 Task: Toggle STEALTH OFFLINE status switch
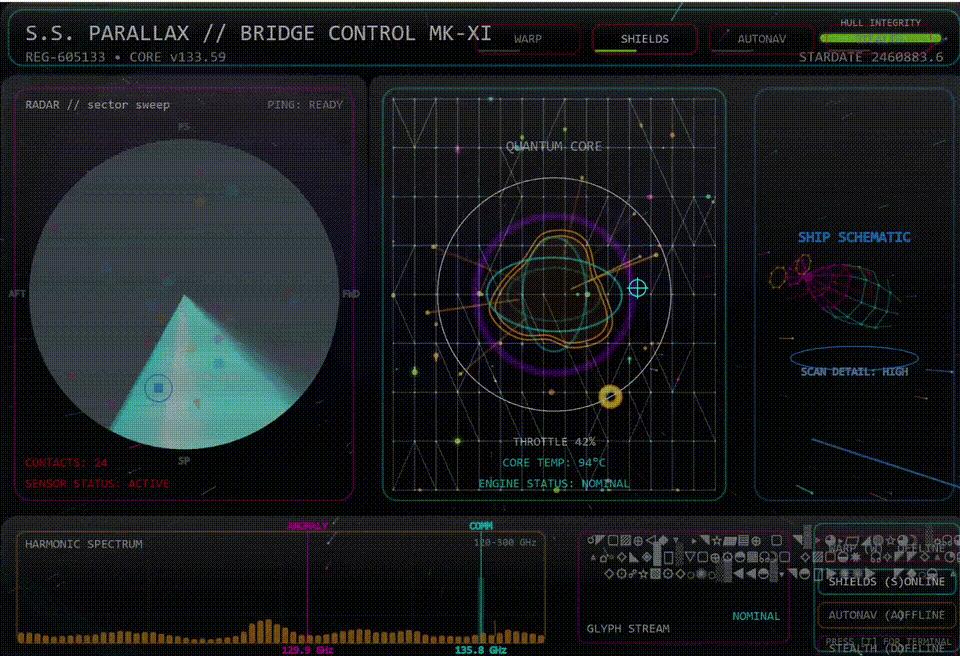pyautogui.click(x=886, y=648)
